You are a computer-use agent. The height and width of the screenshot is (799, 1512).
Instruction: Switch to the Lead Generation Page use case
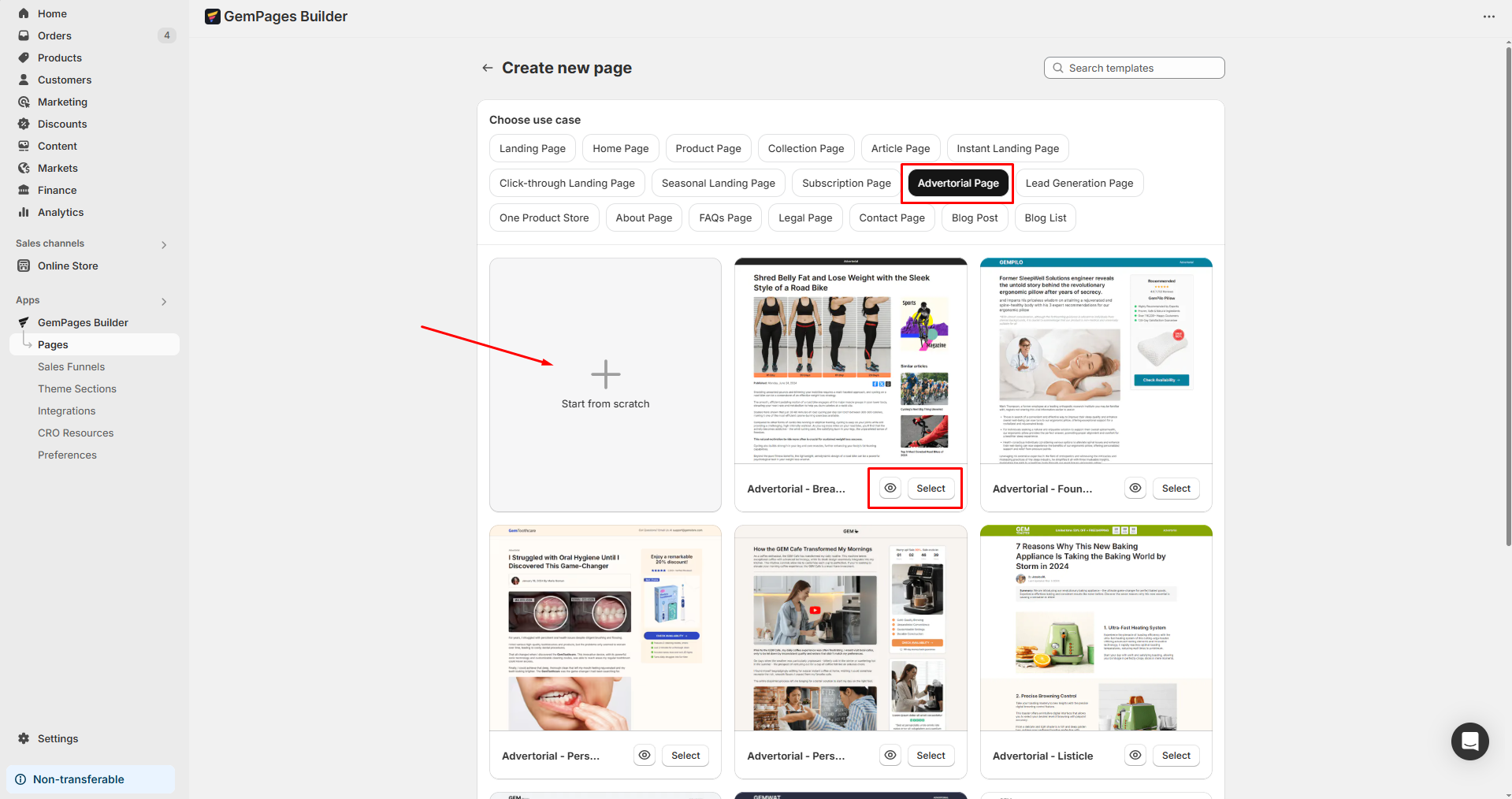point(1079,183)
